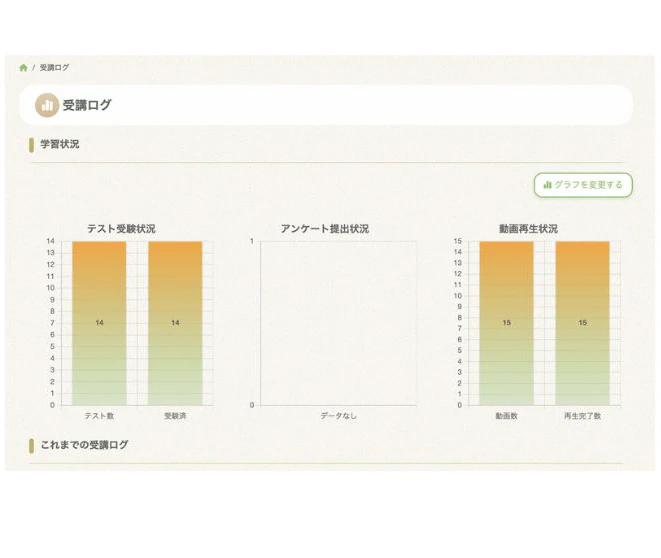Click the テスト受験状況 chart title

tap(121, 228)
